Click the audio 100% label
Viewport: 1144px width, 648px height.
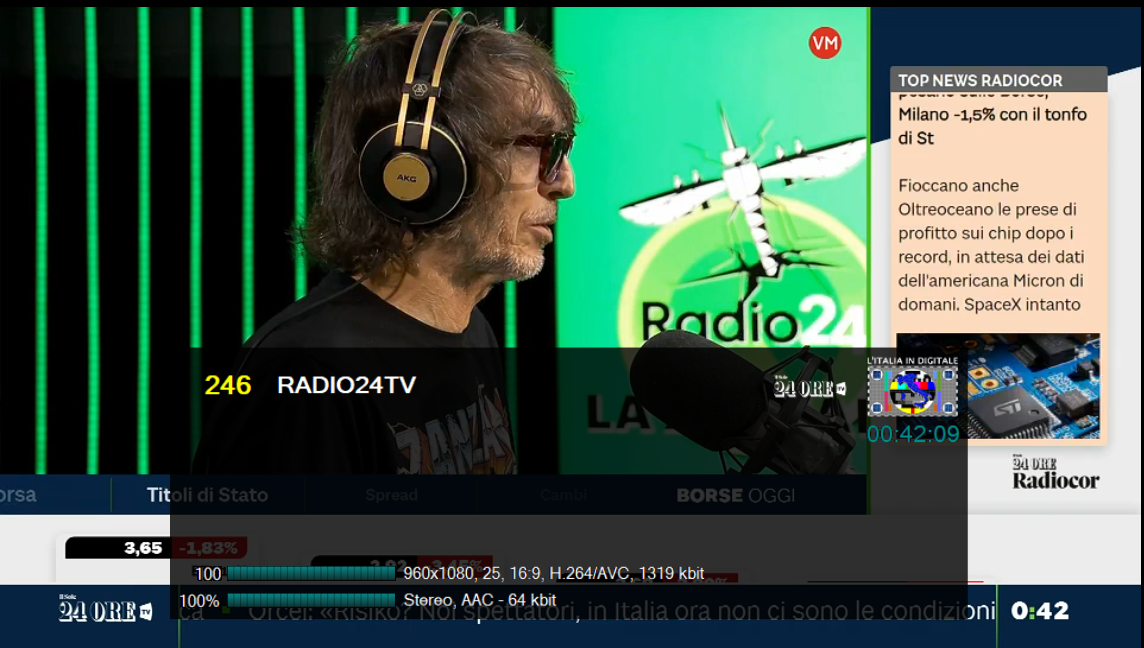pyautogui.click(x=199, y=601)
